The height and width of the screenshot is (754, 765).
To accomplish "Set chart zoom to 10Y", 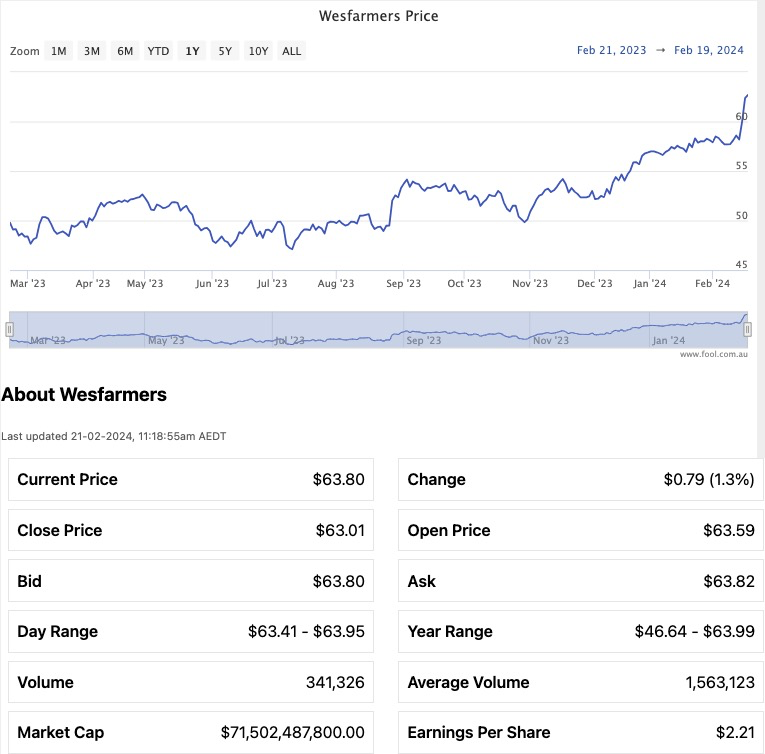I will pyautogui.click(x=259, y=51).
